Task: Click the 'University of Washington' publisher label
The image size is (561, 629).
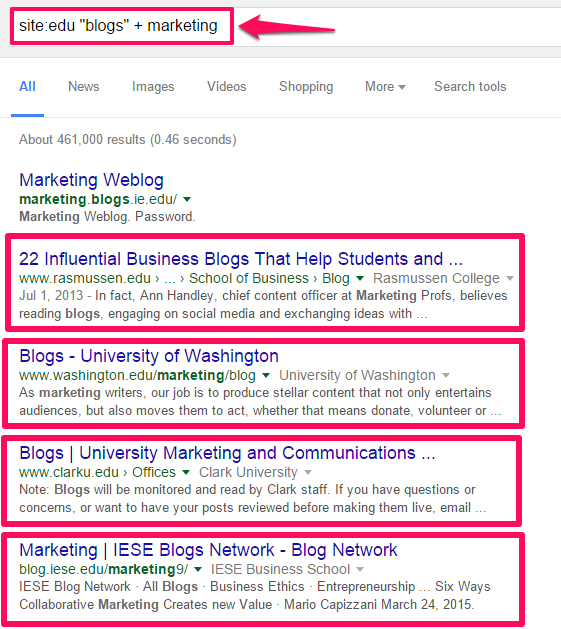Action: 357,375
